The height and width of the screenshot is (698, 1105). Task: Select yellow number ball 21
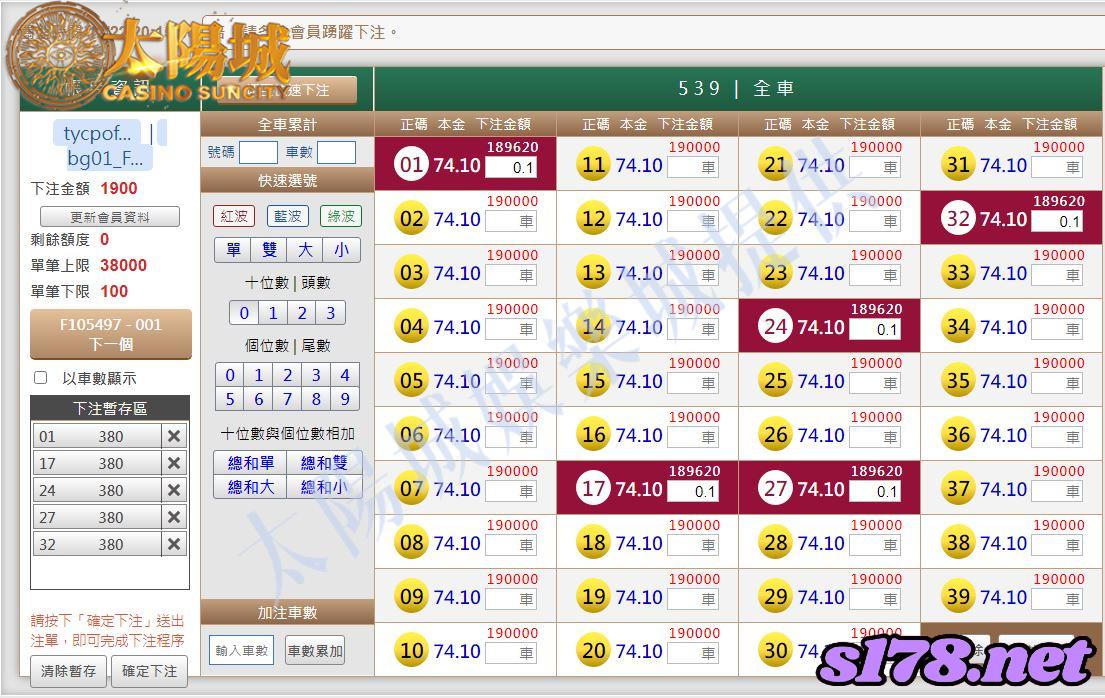(775, 165)
